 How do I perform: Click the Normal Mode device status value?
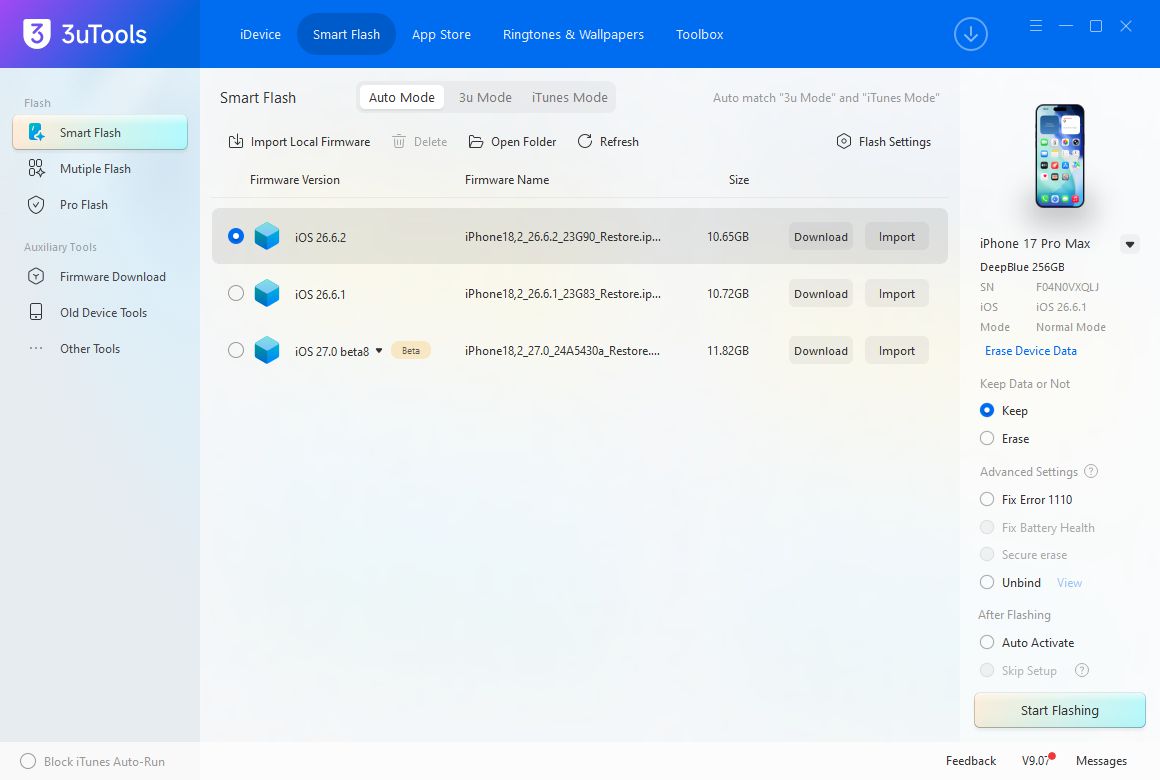pos(1070,327)
